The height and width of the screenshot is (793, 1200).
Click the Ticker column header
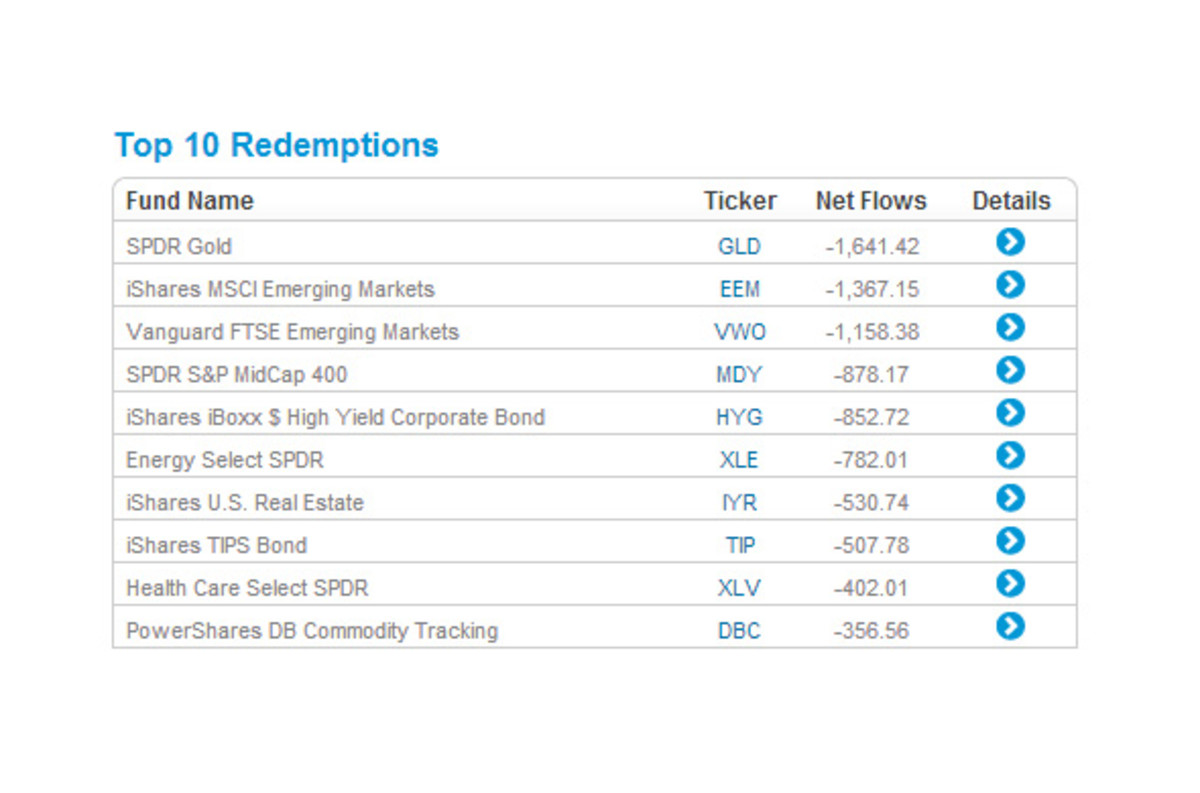pyautogui.click(x=739, y=201)
